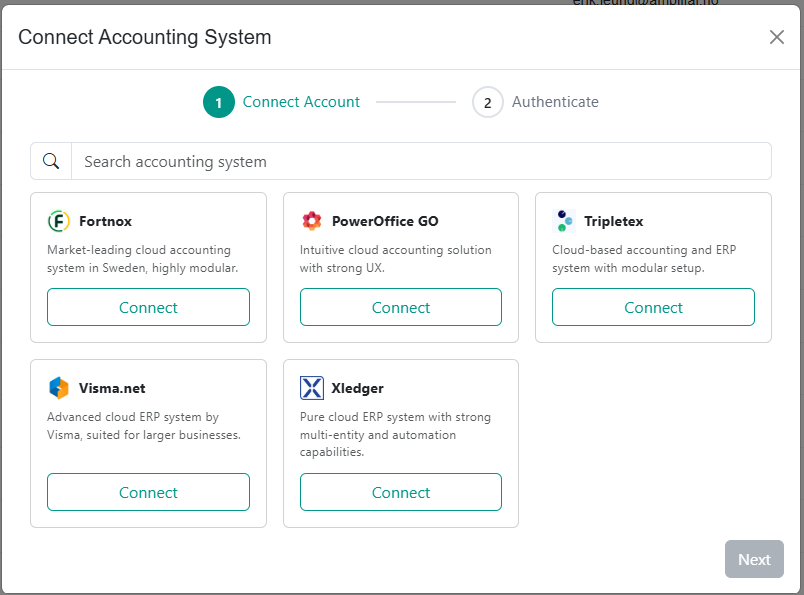The width and height of the screenshot is (804, 595).
Task: Select the Fortnox card title
Action: [105, 221]
